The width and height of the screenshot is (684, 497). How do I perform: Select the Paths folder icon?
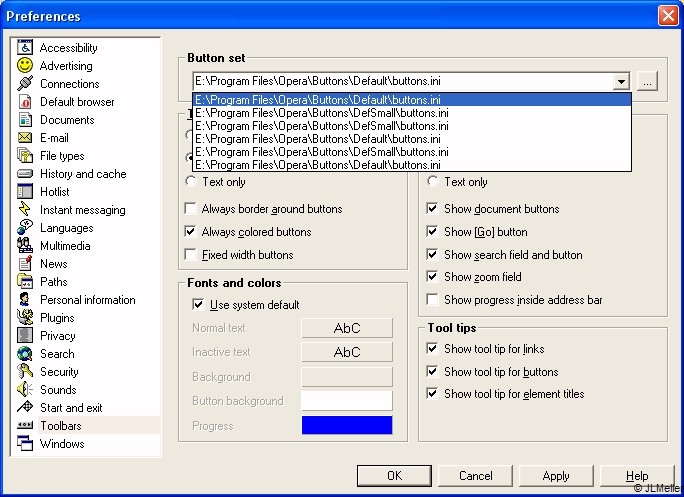[25, 281]
